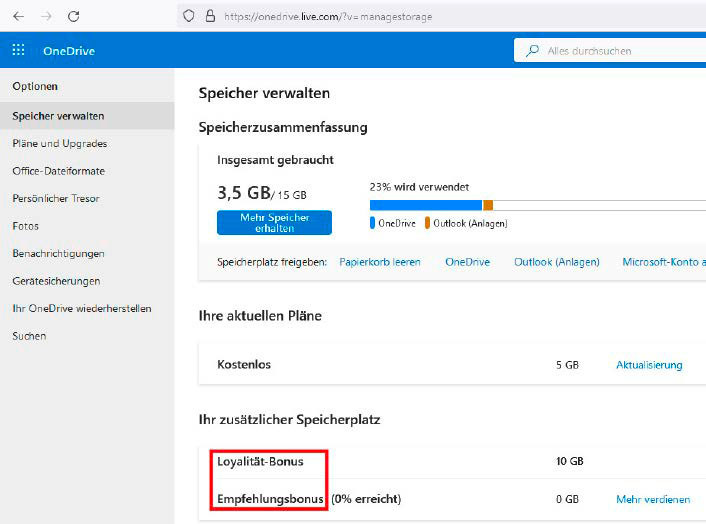Click the 'OneDrive' free-up space link
Image resolution: width=706 pixels, height=524 pixels.
click(467, 262)
